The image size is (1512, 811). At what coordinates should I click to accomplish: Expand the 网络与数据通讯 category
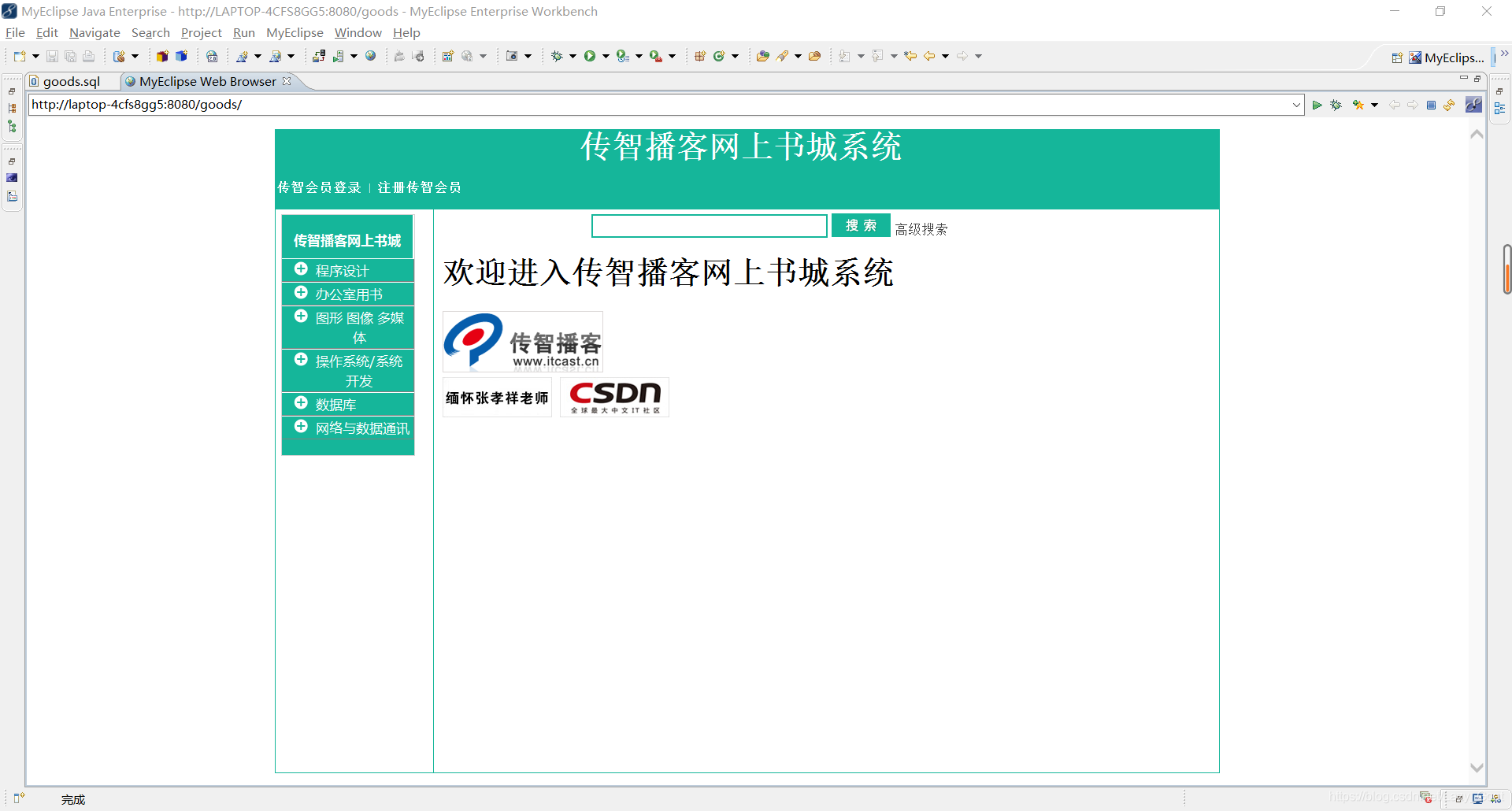(301, 427)
